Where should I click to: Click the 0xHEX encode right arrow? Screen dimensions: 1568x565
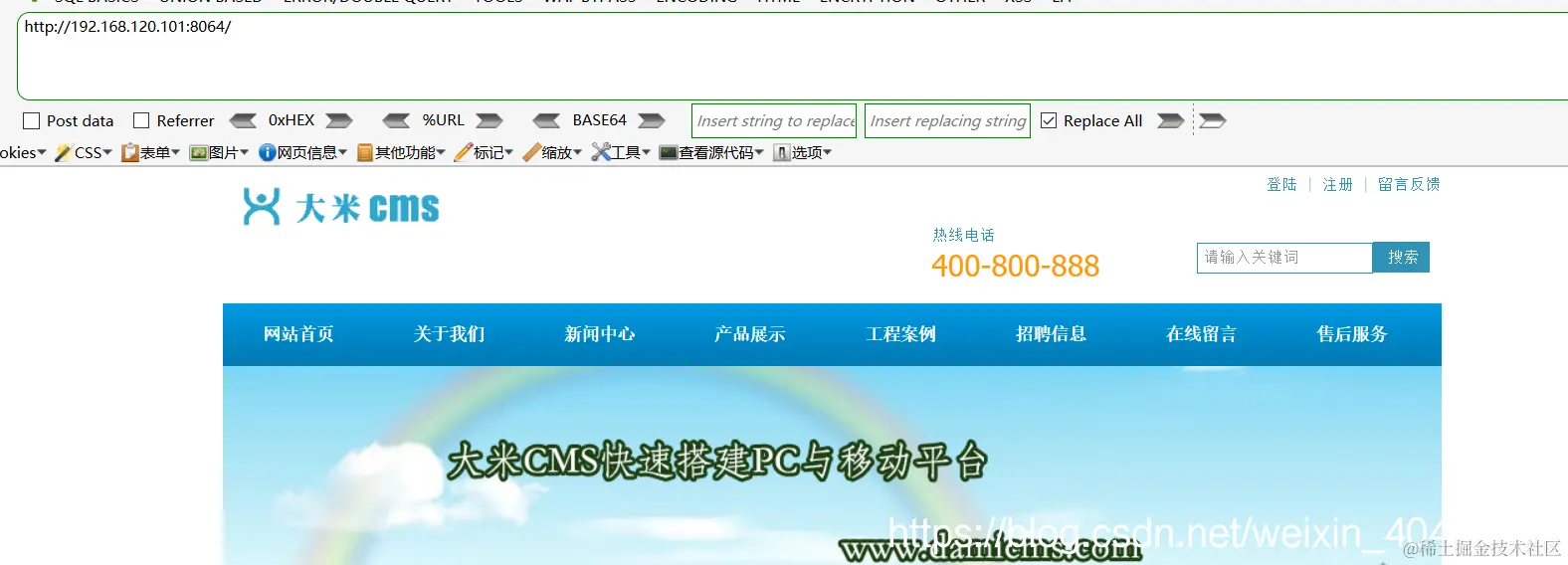339,120
